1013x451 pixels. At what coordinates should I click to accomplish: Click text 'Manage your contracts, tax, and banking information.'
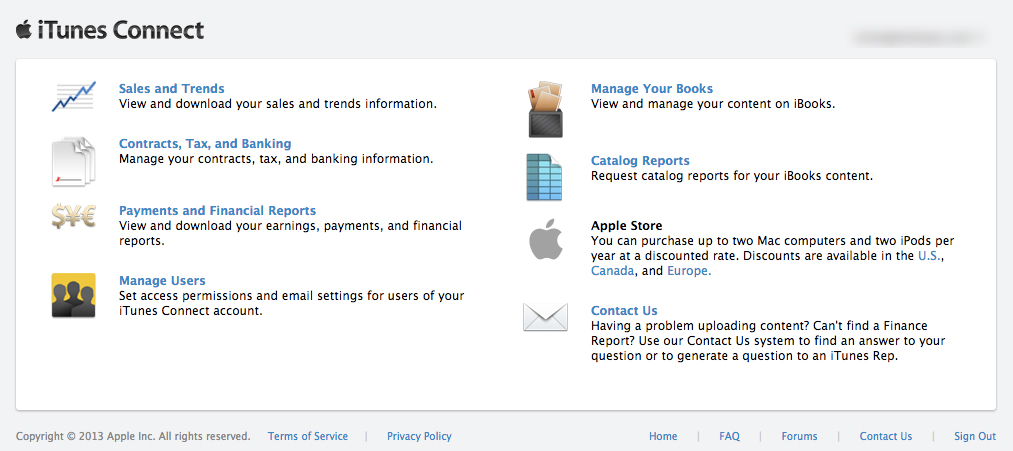pyautogui.click(x=276, y=158)
